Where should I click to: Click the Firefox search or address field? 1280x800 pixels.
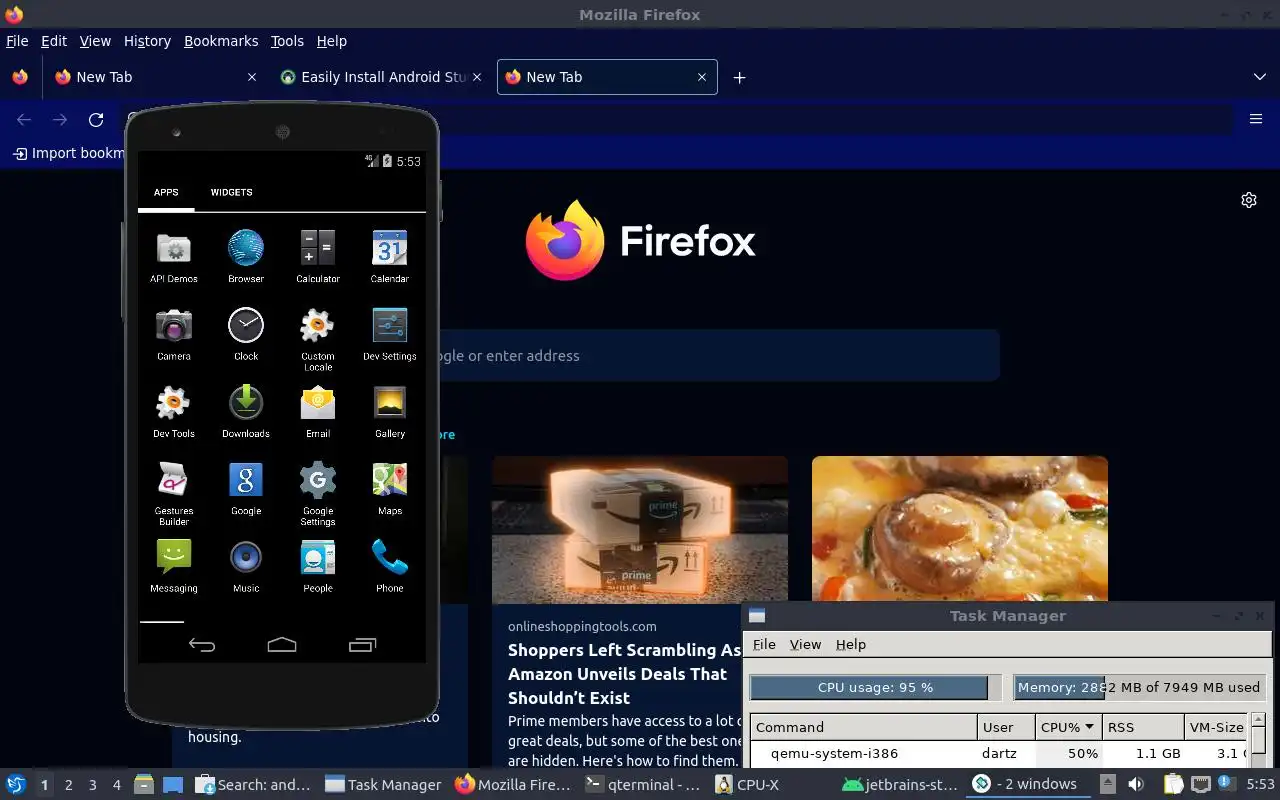[720, 355]
